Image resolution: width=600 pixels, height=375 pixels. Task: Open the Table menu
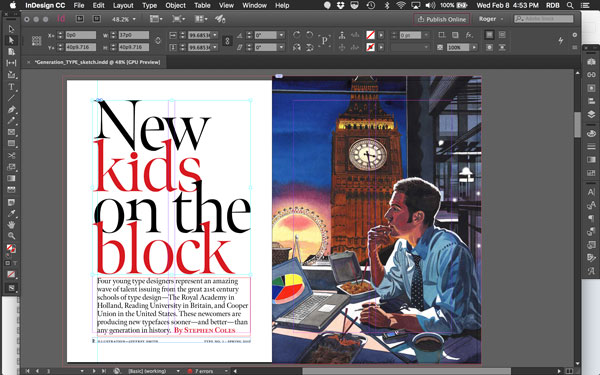[202, 5]
